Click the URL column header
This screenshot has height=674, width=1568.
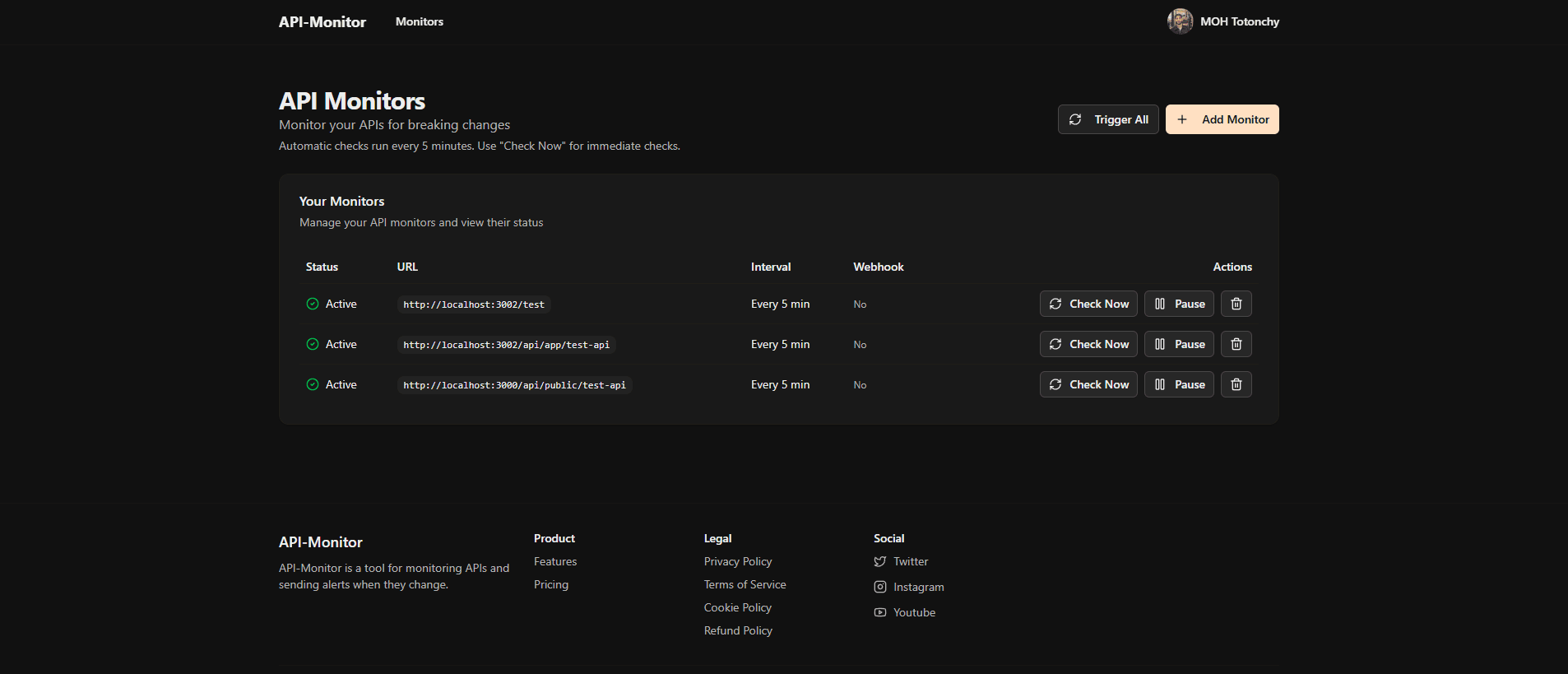407,267
